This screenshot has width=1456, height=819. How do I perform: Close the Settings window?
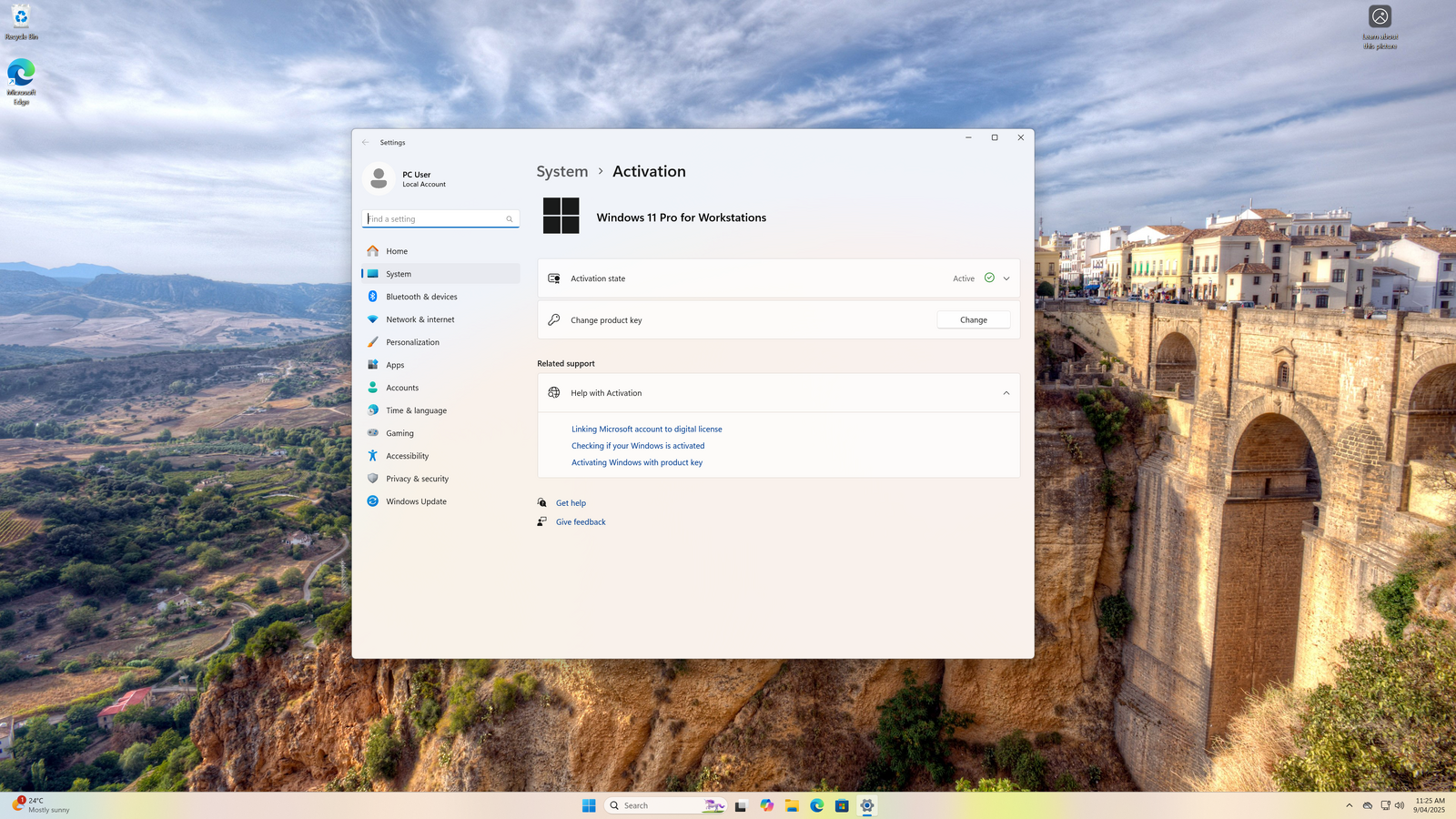[1021, 137]
